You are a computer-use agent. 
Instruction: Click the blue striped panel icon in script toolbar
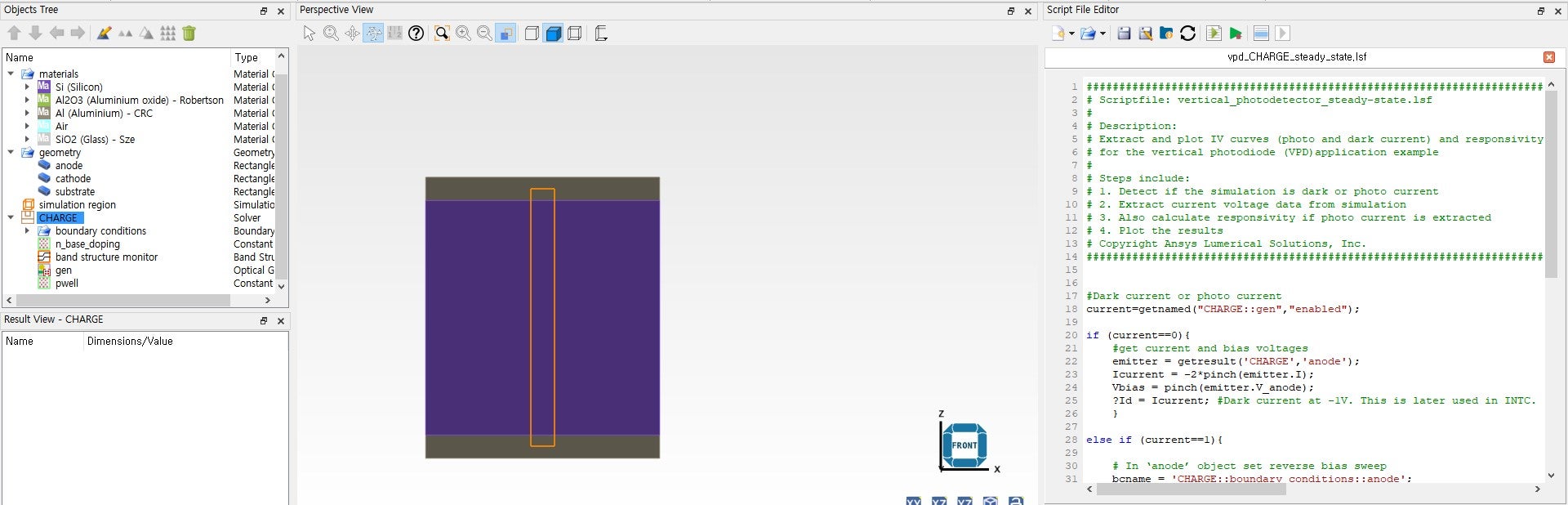coord(1261,33)
